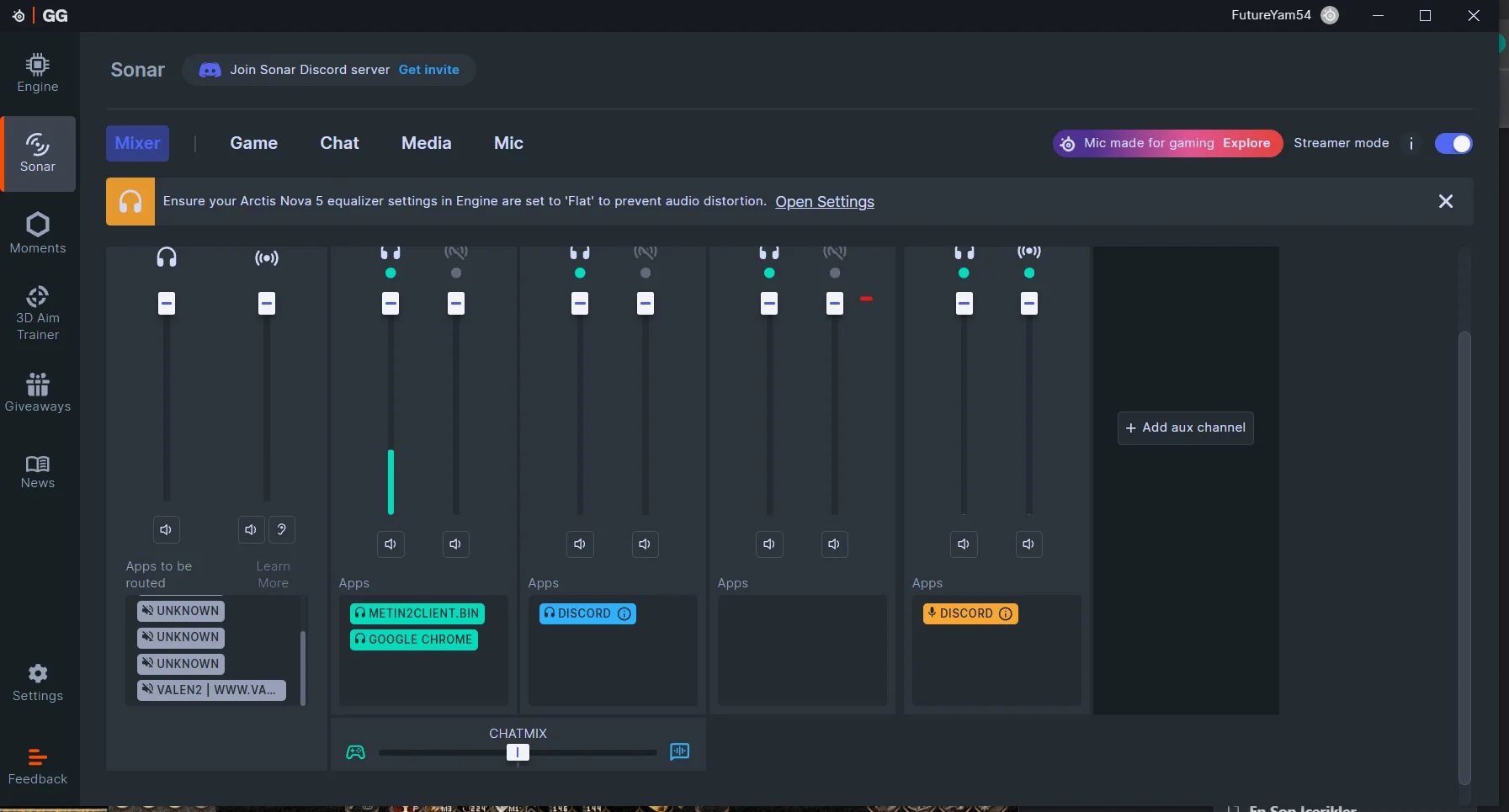Open Settings in the sidebar
The height and width of the screenshot is (812, 1509).
click(38, 683)
